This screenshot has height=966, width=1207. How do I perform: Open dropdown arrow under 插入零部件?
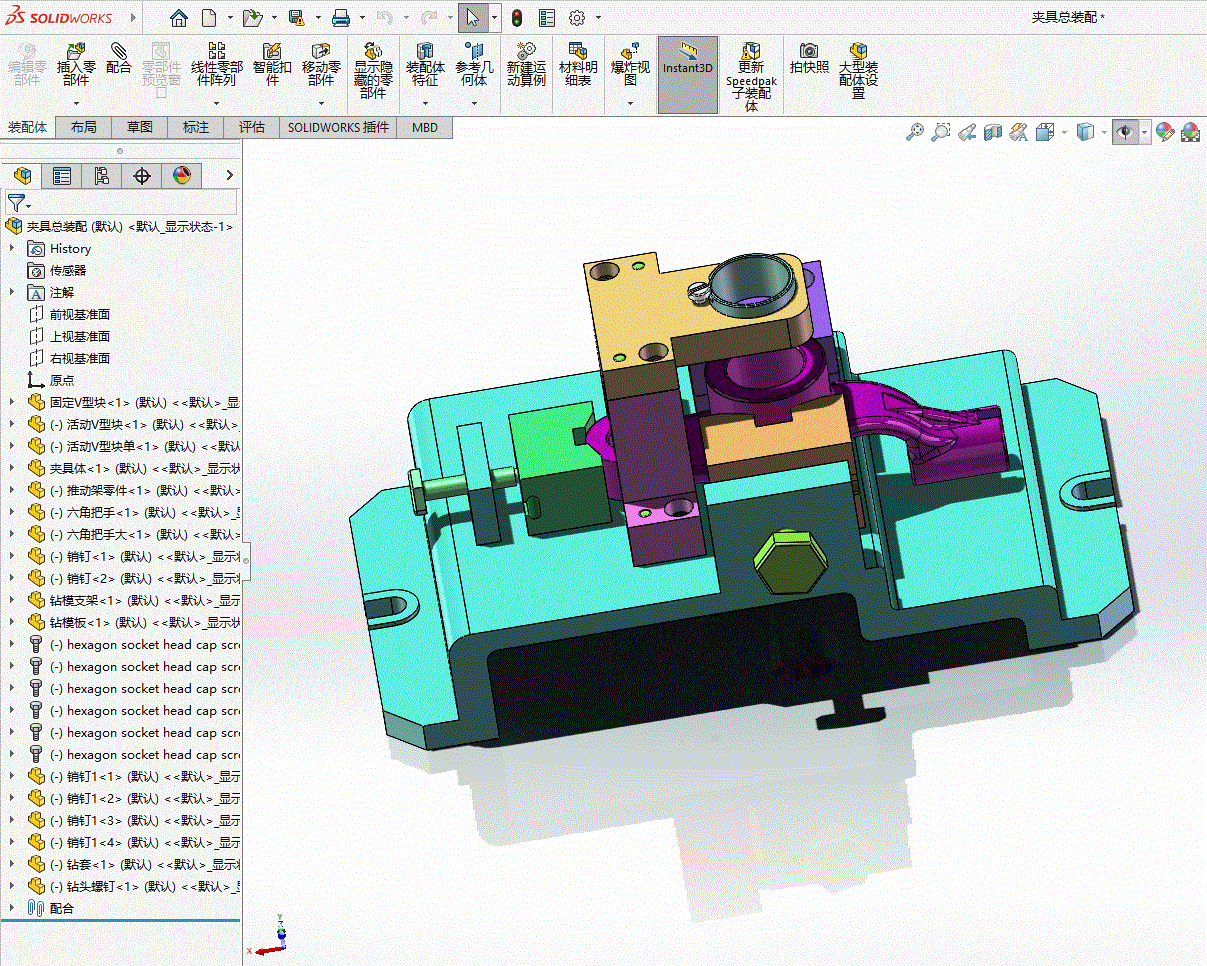(76, 103)
